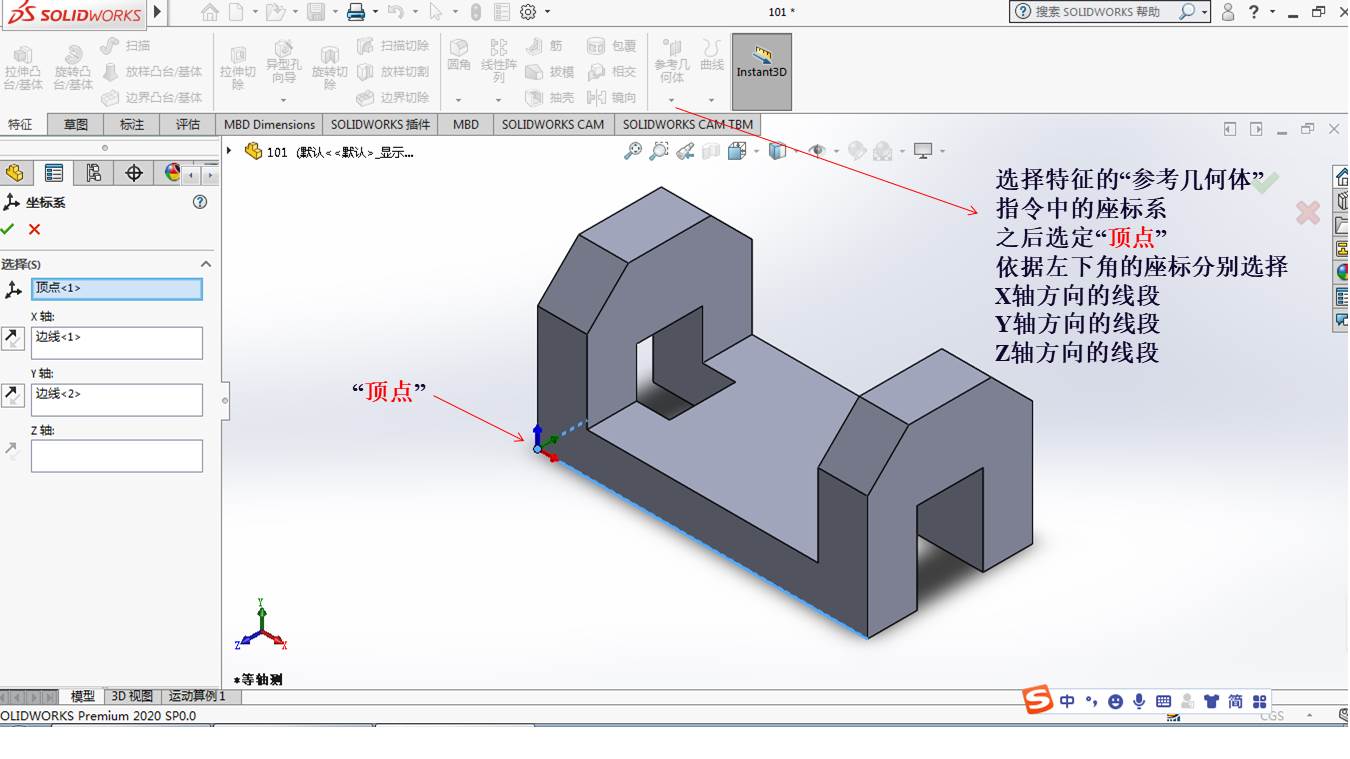
Task: Click the Section View icon
Action: tap(711, 151)
